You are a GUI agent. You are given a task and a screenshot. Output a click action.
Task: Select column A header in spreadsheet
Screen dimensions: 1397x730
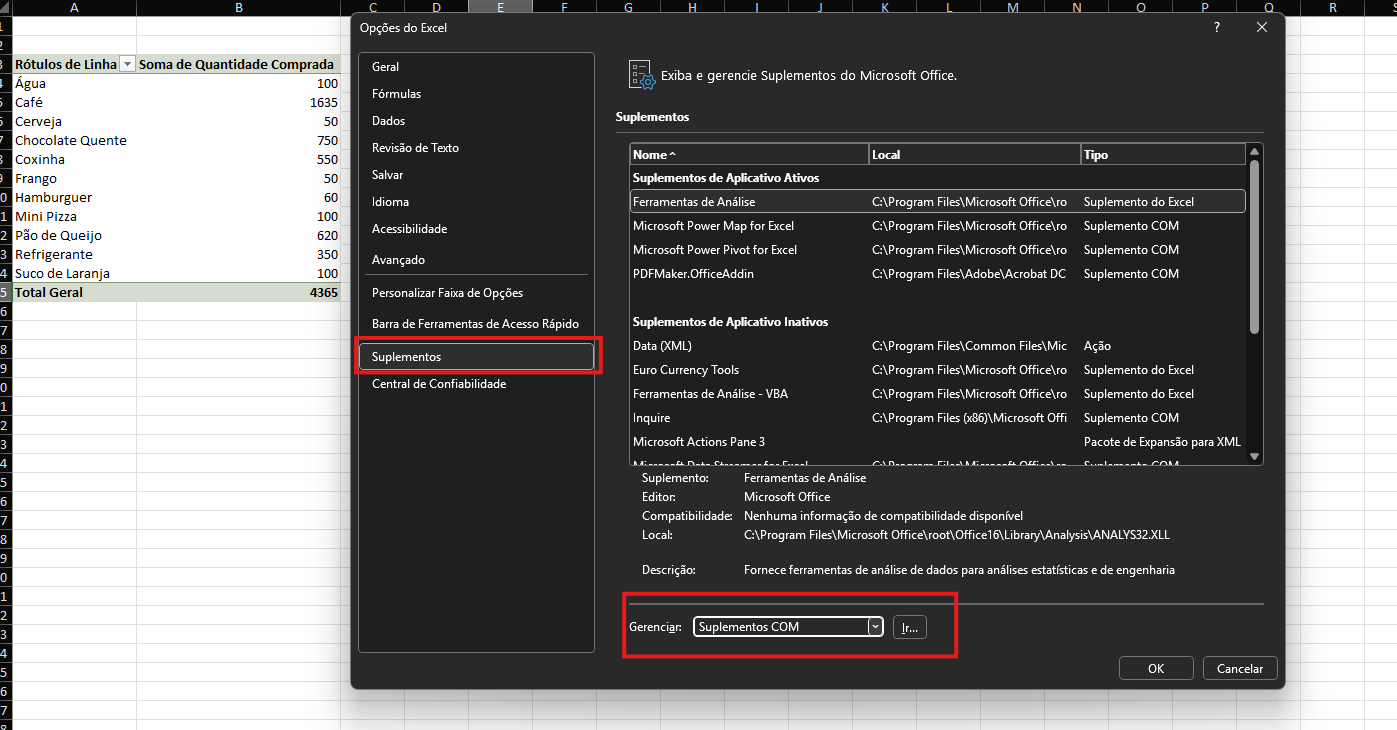75,8
